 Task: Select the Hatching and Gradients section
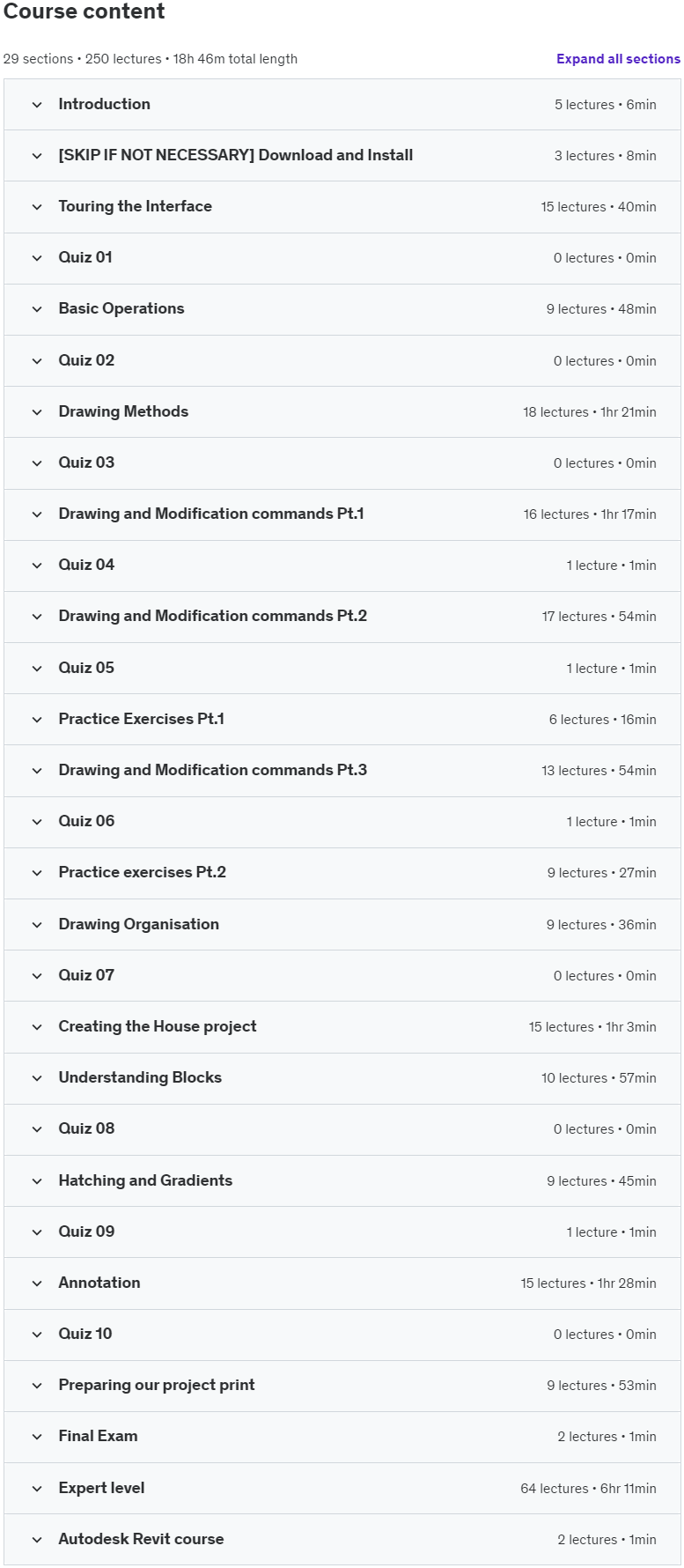click(145, 1180)
